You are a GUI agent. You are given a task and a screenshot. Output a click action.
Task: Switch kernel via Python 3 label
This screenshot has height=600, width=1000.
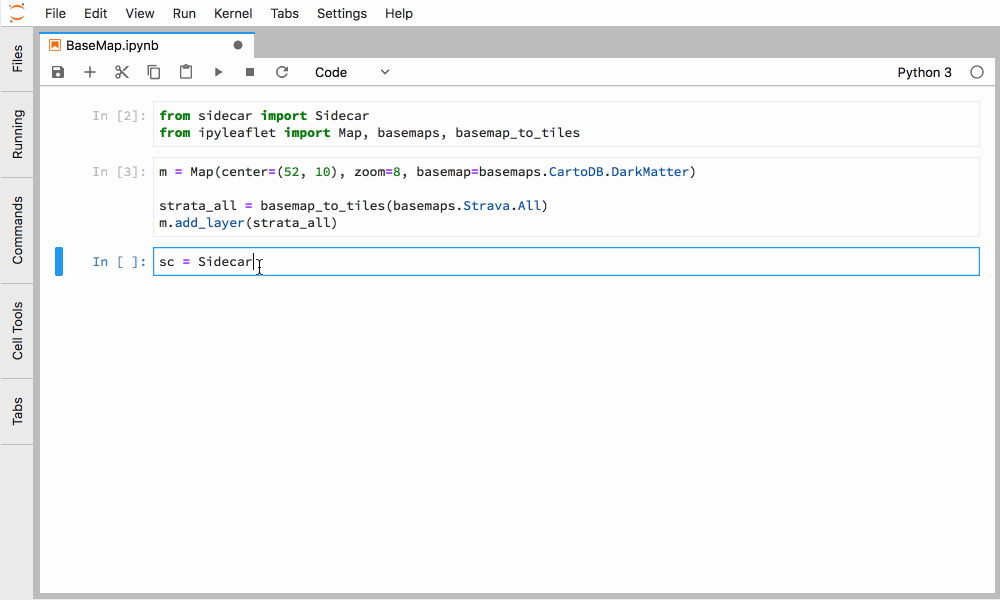tap(924, 72)
